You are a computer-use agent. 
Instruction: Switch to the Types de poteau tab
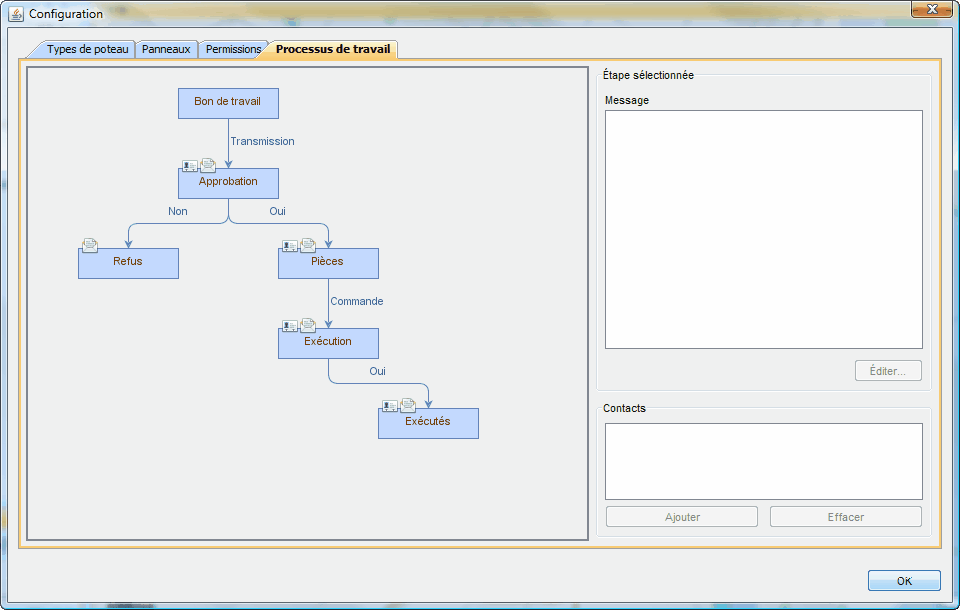87,49
